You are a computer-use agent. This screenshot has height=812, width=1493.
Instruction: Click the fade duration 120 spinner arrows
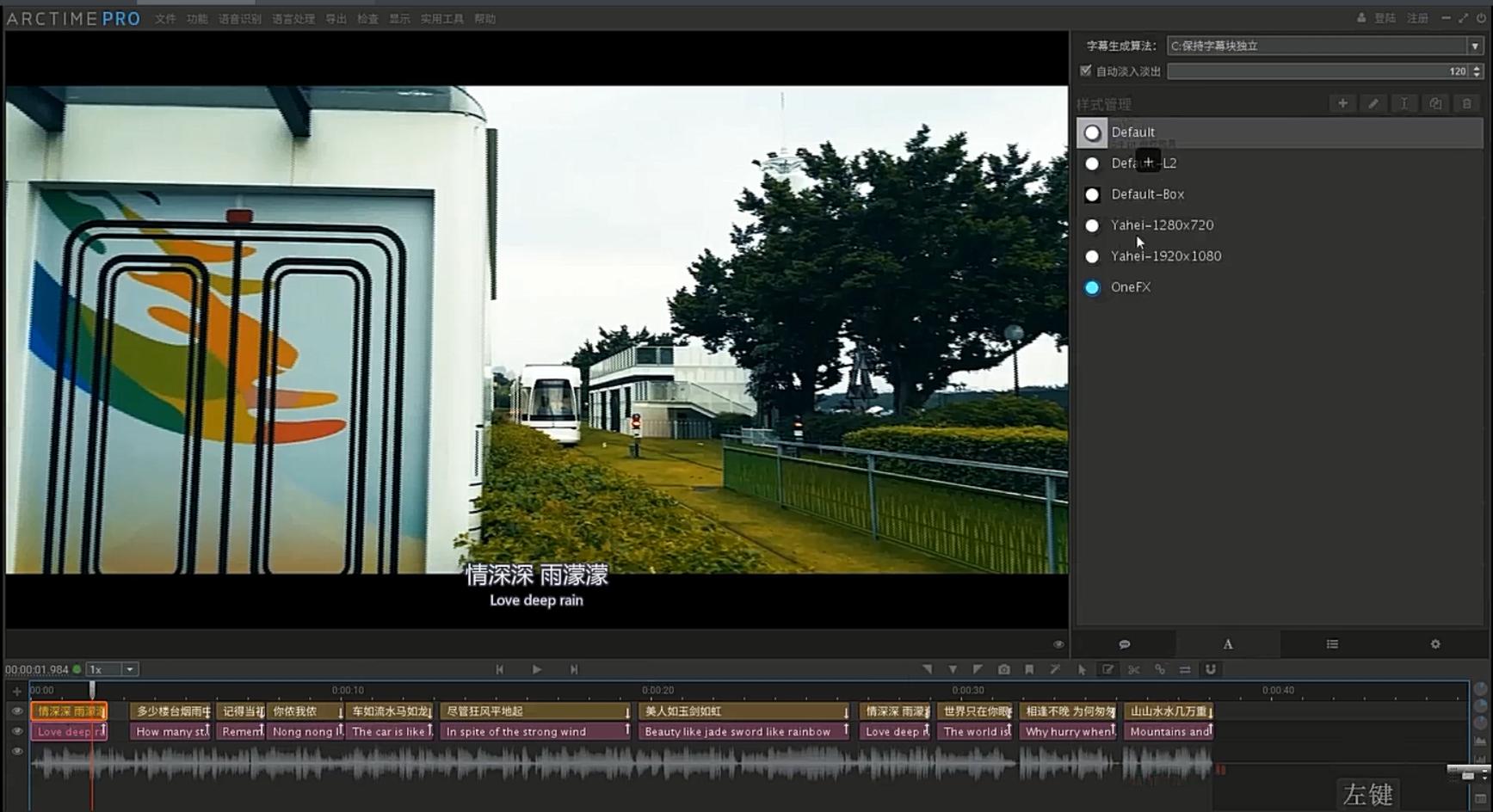point(1477,71)
